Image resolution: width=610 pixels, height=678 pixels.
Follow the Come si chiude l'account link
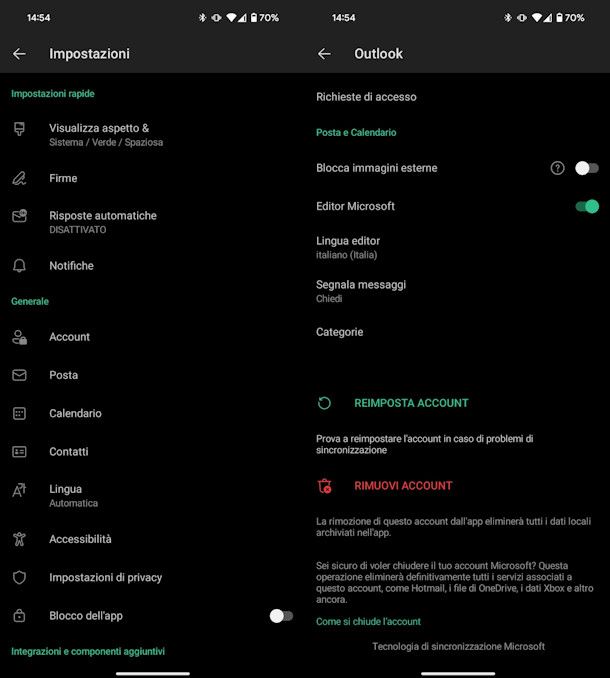click(x=368, y=622)
